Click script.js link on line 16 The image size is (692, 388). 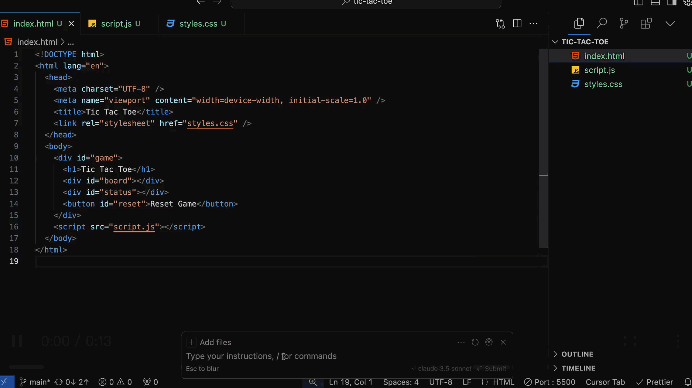(x=134, y=227)
